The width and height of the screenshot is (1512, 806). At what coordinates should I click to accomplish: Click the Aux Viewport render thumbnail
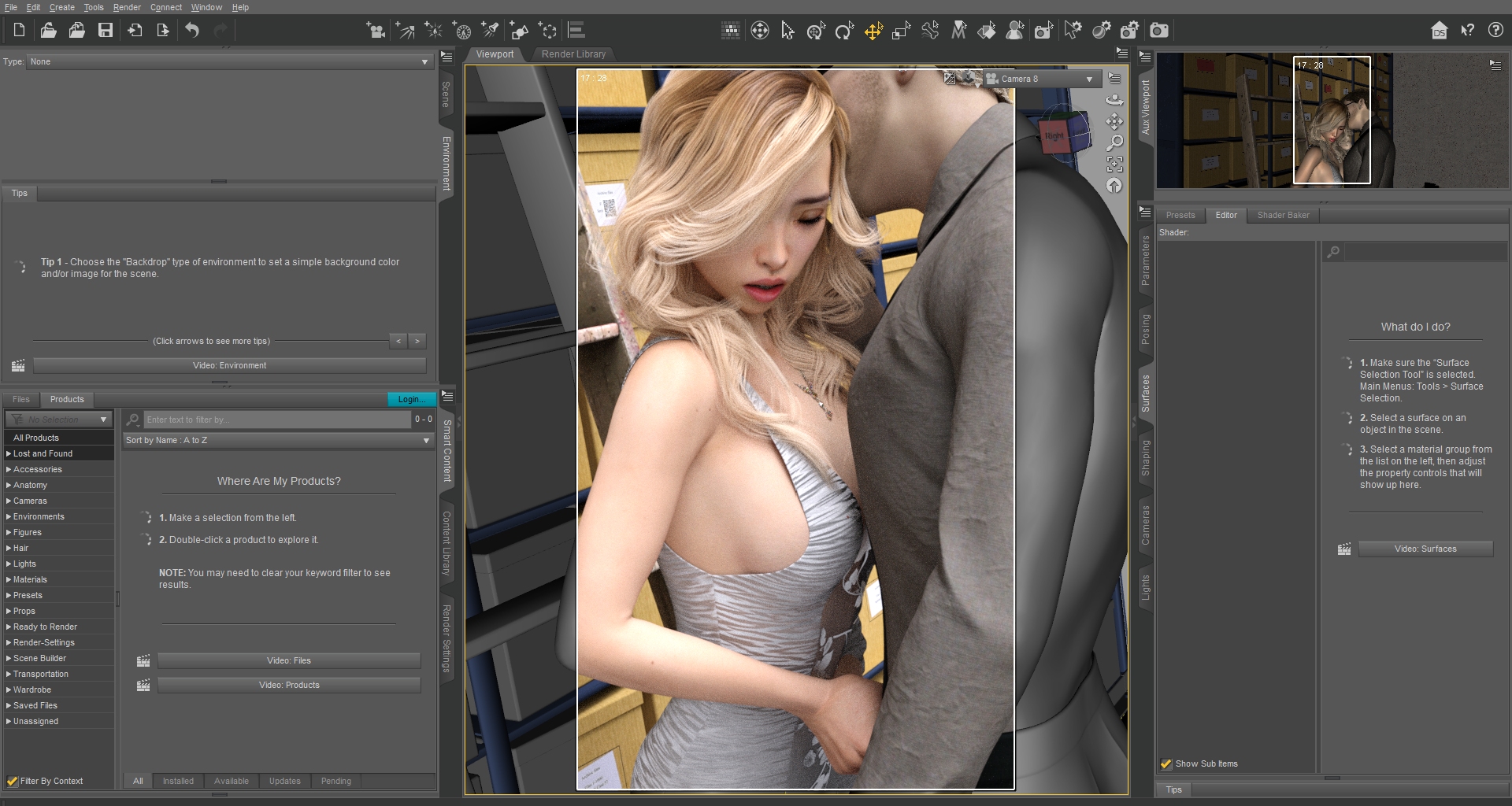[x=1331, y=120]
